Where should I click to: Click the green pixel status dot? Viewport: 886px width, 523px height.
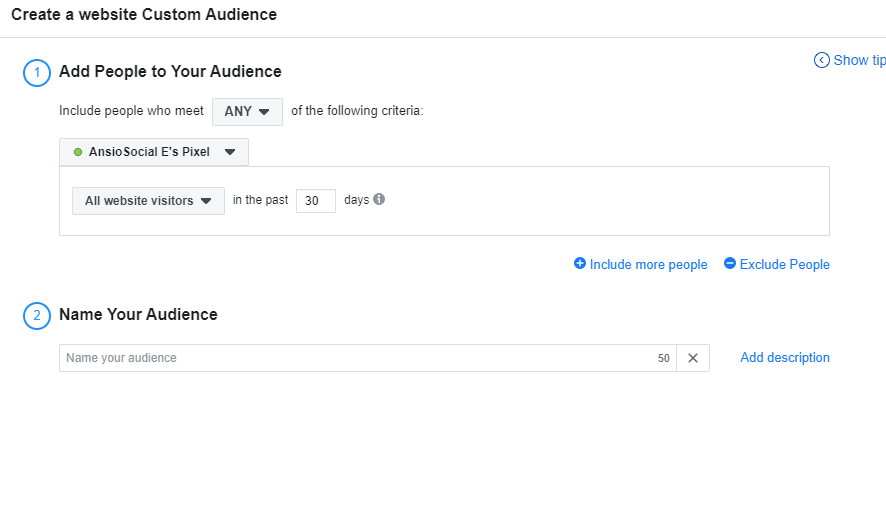(x=78, y=152)
